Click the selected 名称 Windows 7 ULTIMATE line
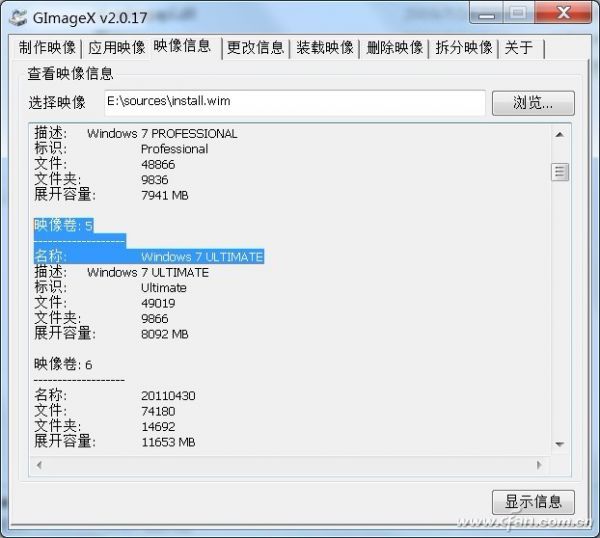Image resolution: width=600 pixels, height=538 pixels. click(149, 256)
